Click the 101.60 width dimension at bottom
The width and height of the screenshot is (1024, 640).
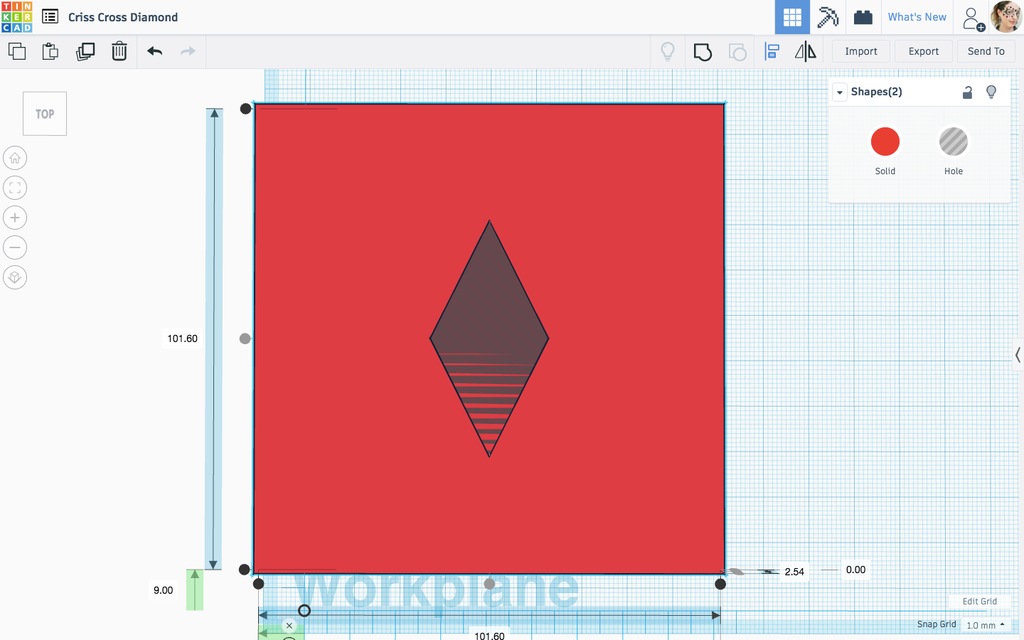489,635
